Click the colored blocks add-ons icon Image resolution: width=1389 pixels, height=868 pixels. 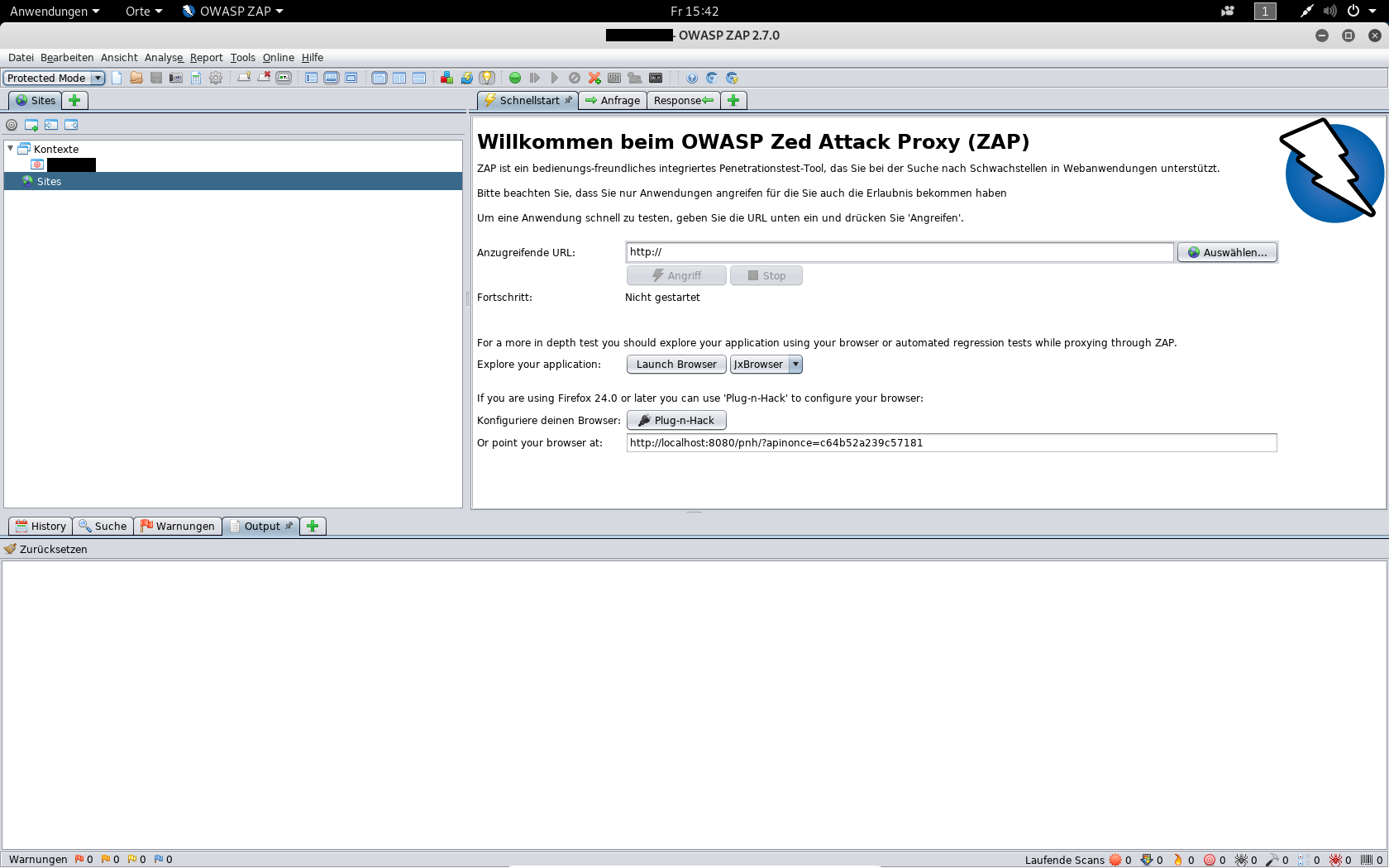(446, 78)
